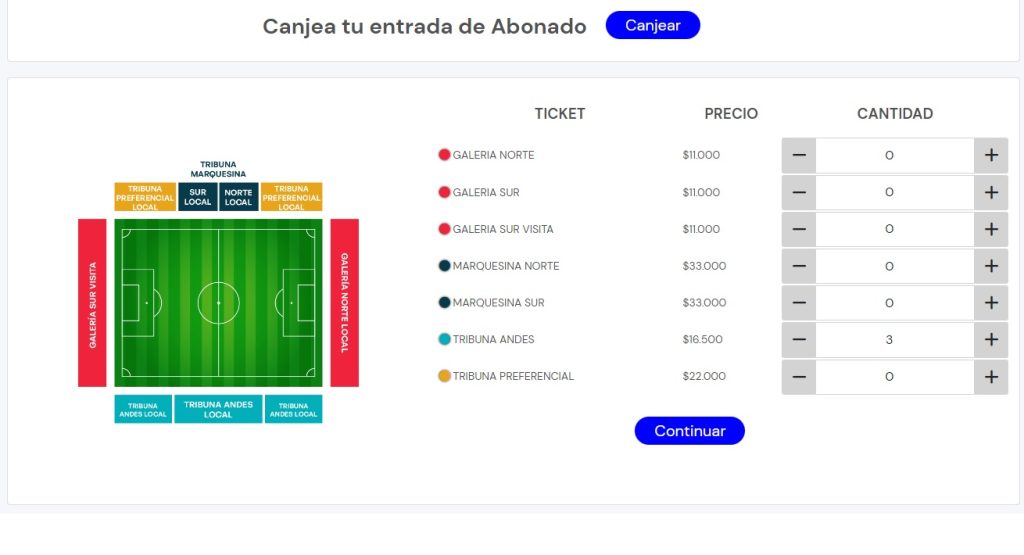
Task: Reduce Tribuna Andes quantity with minus button
Action: click(x=799, y=340)
